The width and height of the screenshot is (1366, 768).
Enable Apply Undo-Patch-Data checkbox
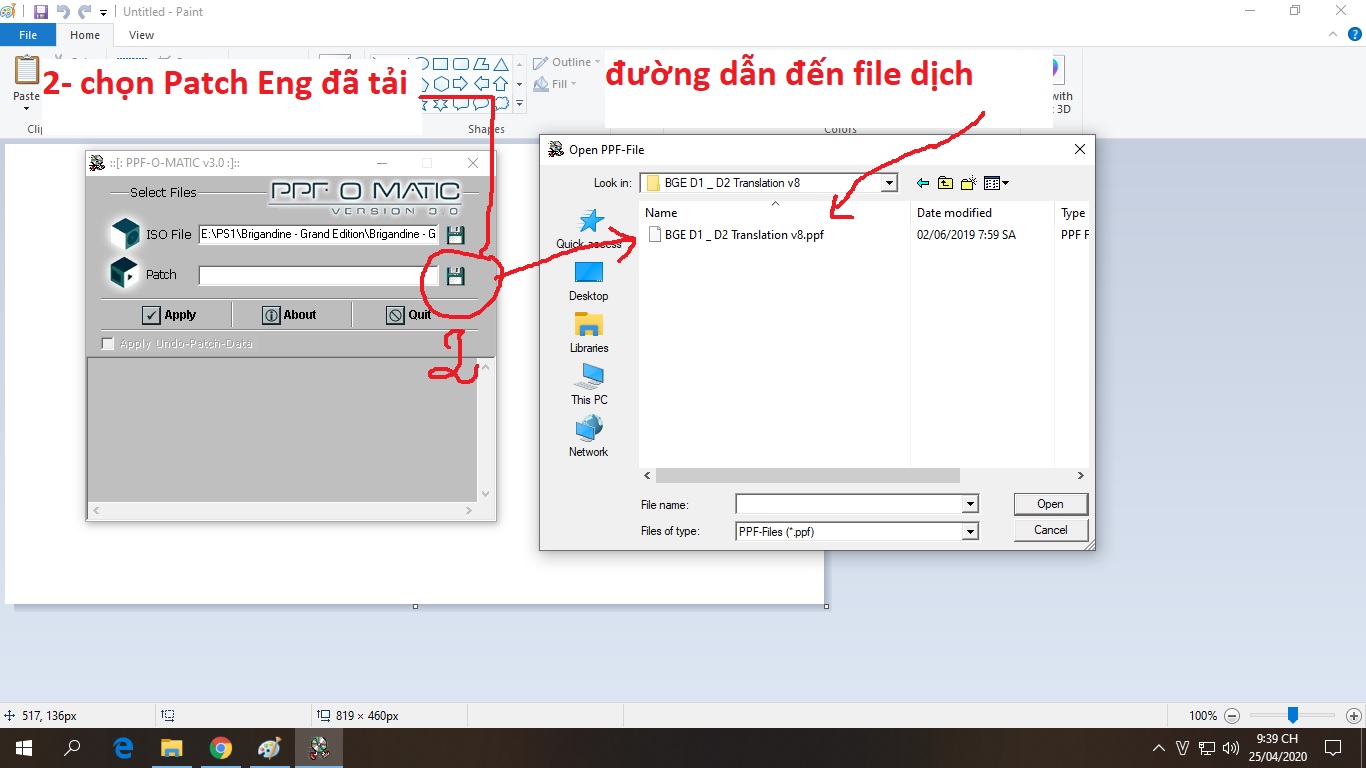[x=108, y=344]
